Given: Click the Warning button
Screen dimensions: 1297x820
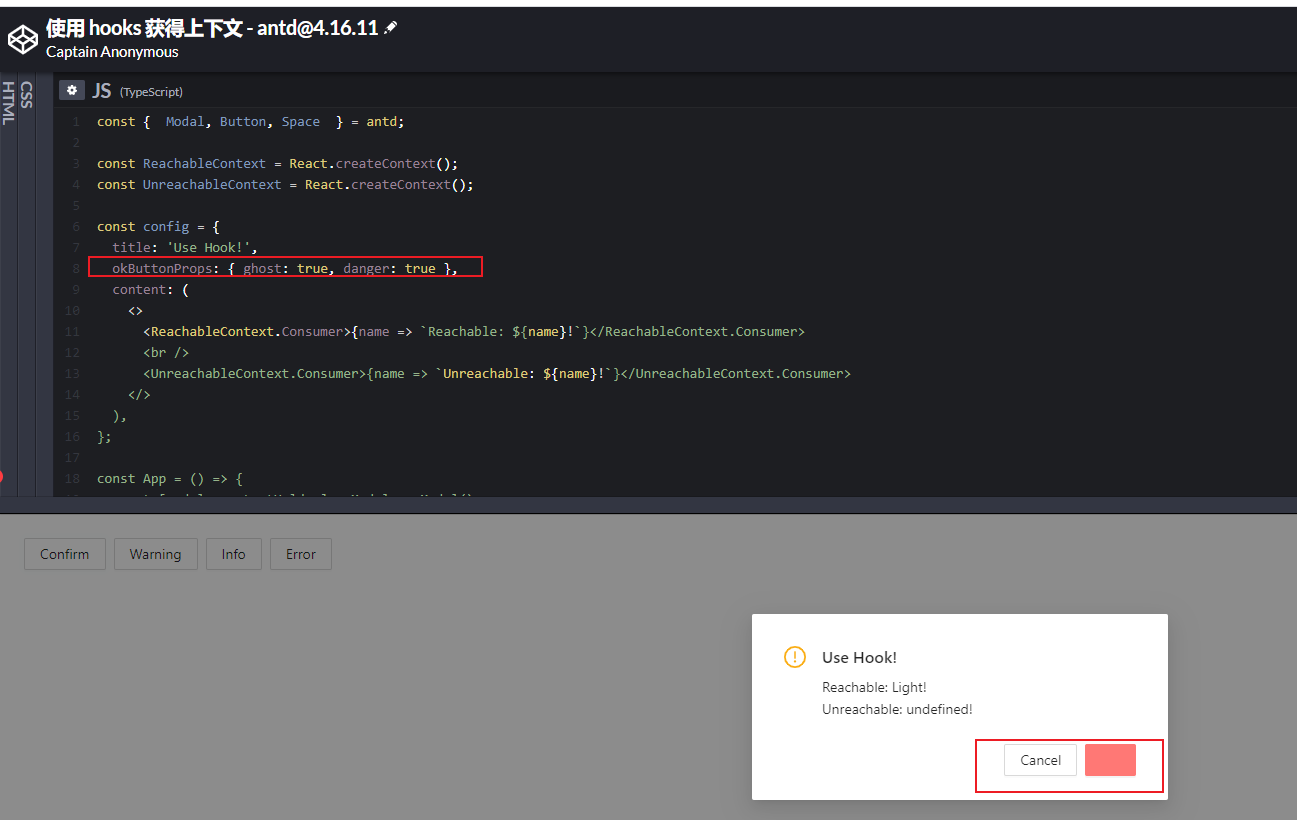Looking at the screenshot, I should (x=155, y=553).
